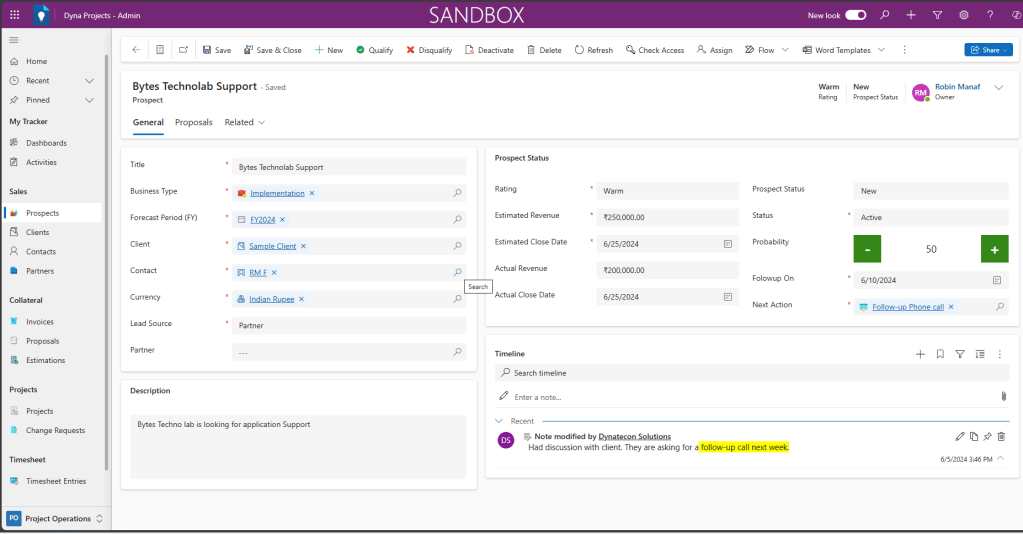
Task: Open the Flow dropdown chevron
Action: (785, 50)
